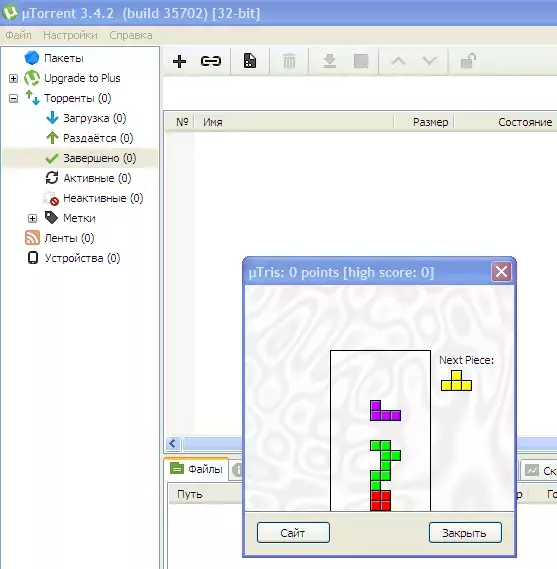Viewport: 557px width, 569px height.
Task: Select Завершено (0) filter
Action: (100, 158)
